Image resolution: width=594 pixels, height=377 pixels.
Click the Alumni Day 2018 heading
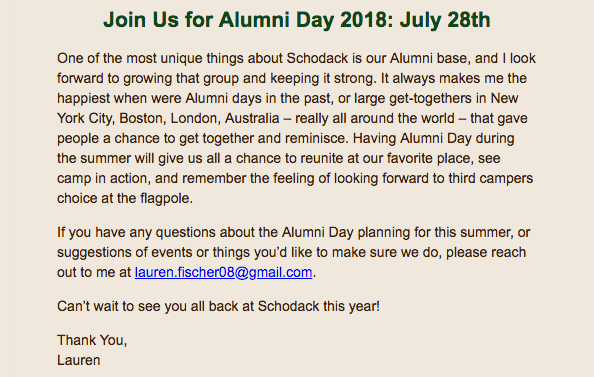tap(297, 20)
